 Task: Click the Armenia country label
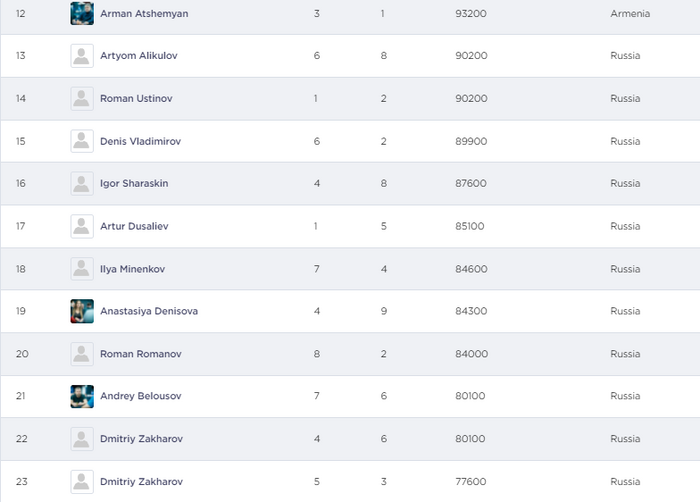click(x=630, y=14)
